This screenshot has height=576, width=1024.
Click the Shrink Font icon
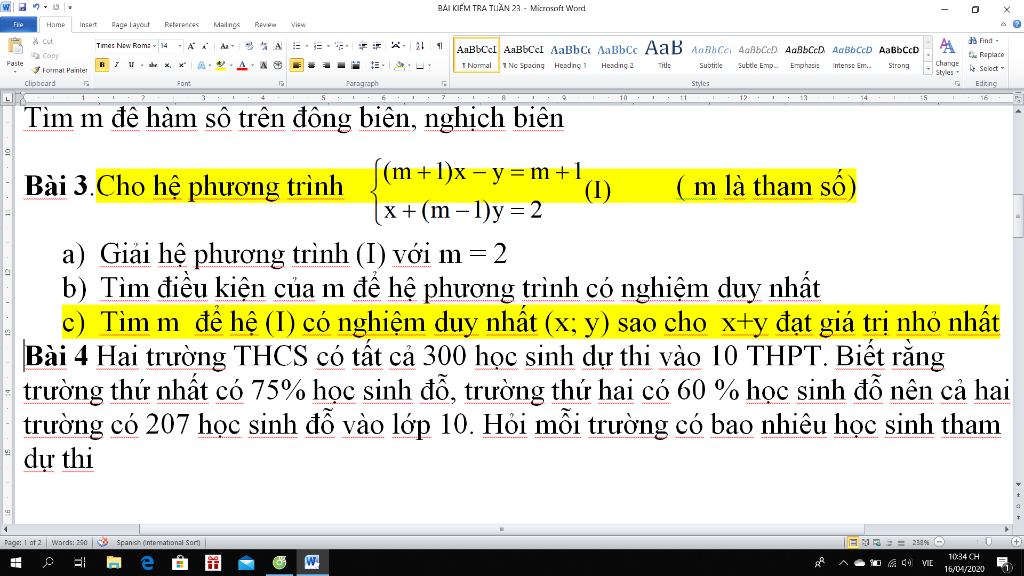[x=204, y=46]
